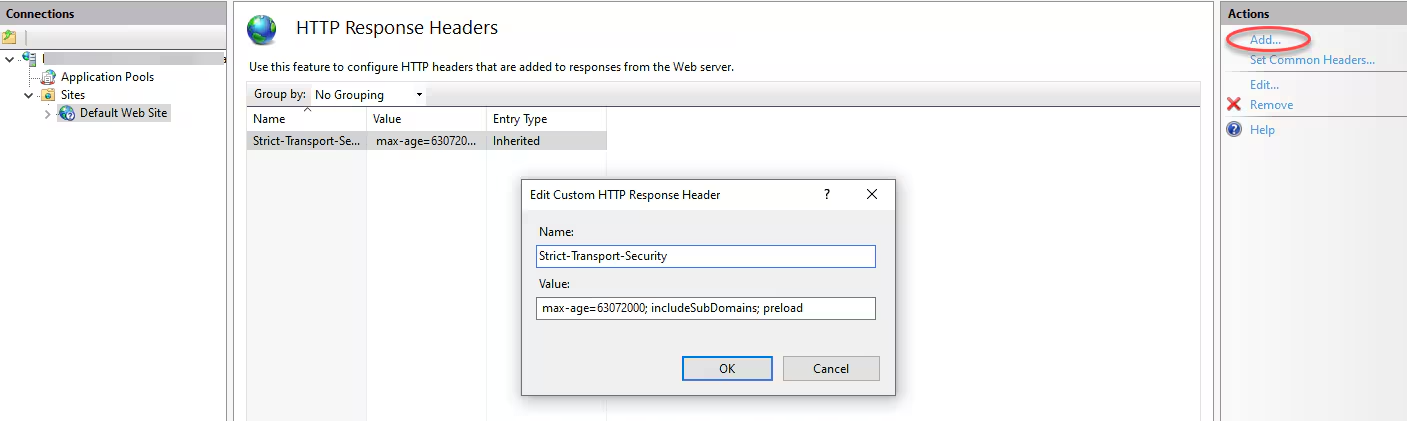Click the server node icon in Connections tree
Image resolution: width=1407 pixels, height=421 pixels.
tap(28, 59)
